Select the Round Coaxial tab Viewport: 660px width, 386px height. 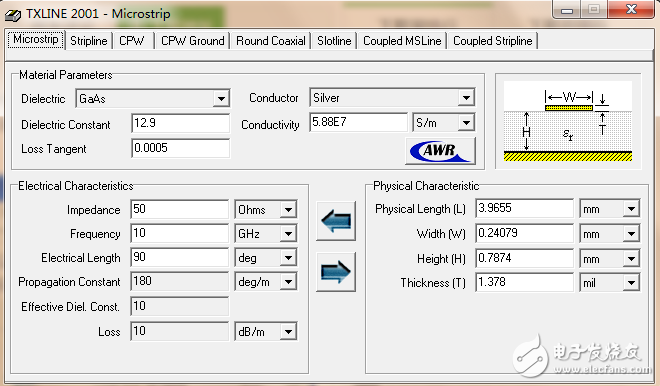click(x=271, y=41)
